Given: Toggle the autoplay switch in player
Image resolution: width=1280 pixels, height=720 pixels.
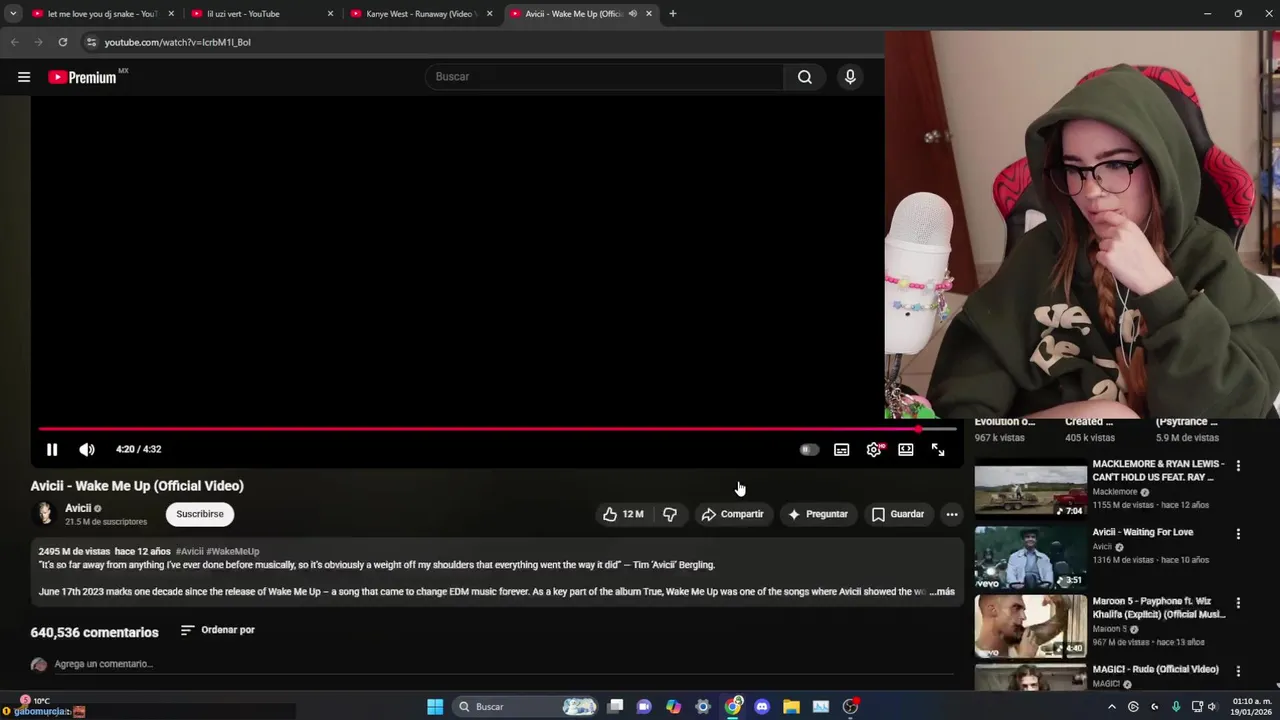Looking at the screenshot, I should 809,450.
